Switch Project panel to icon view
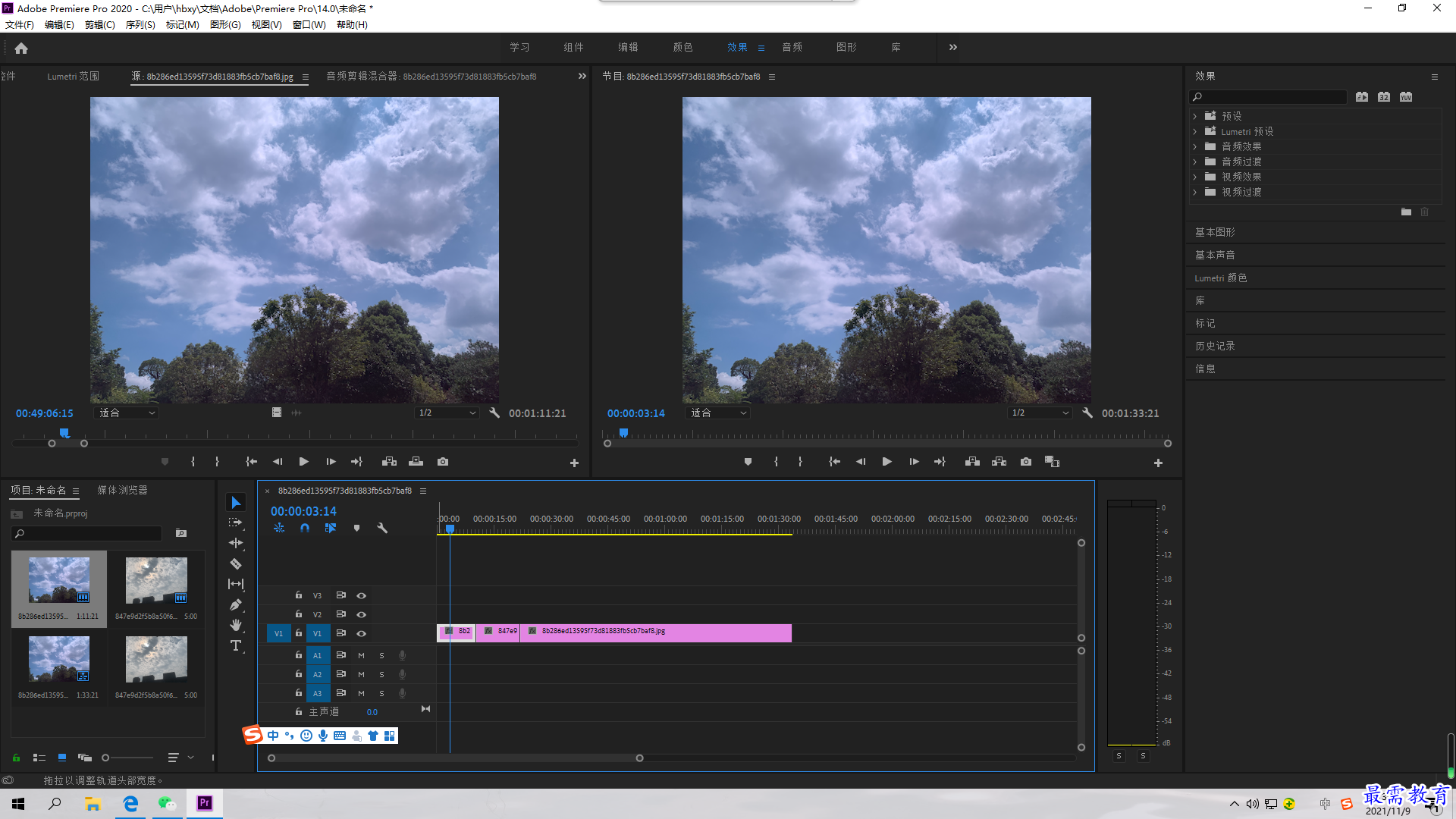The height and width of the screenshot is (819, 1456). tap(62, 757)
